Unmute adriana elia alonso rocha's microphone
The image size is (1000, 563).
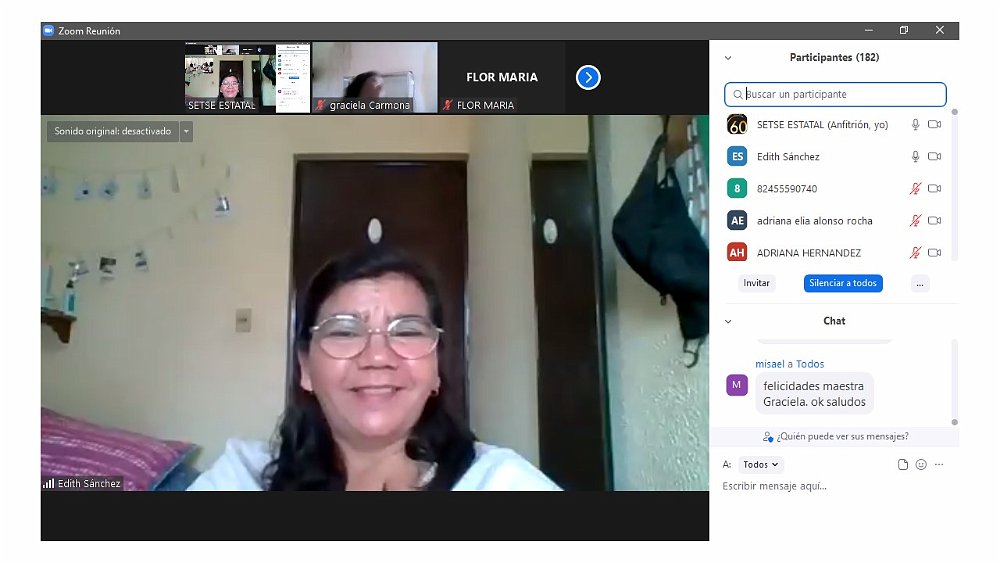(914, 221)
